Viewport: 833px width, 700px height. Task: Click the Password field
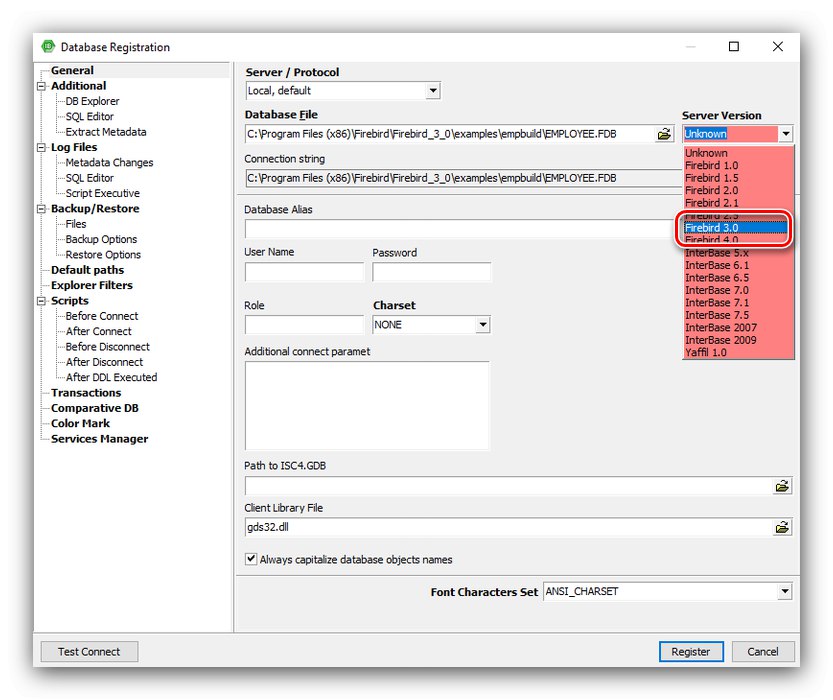[431, 272]
